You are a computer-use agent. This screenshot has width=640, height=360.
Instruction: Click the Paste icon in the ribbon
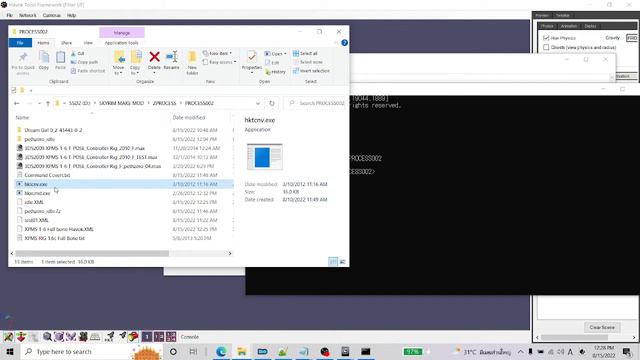click(x=60, y=58)
